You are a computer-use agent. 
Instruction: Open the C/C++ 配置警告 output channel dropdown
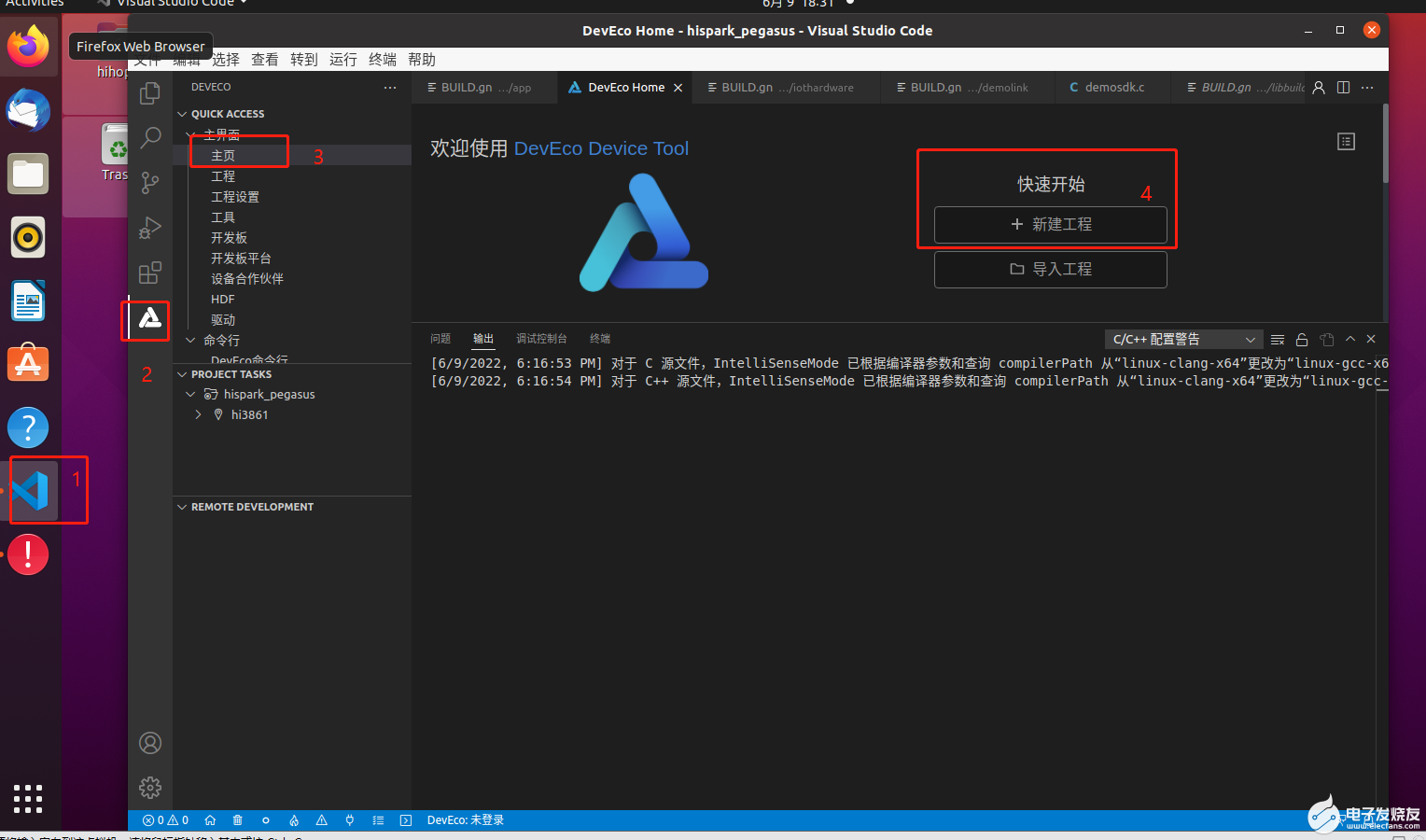click(1183, 339)
